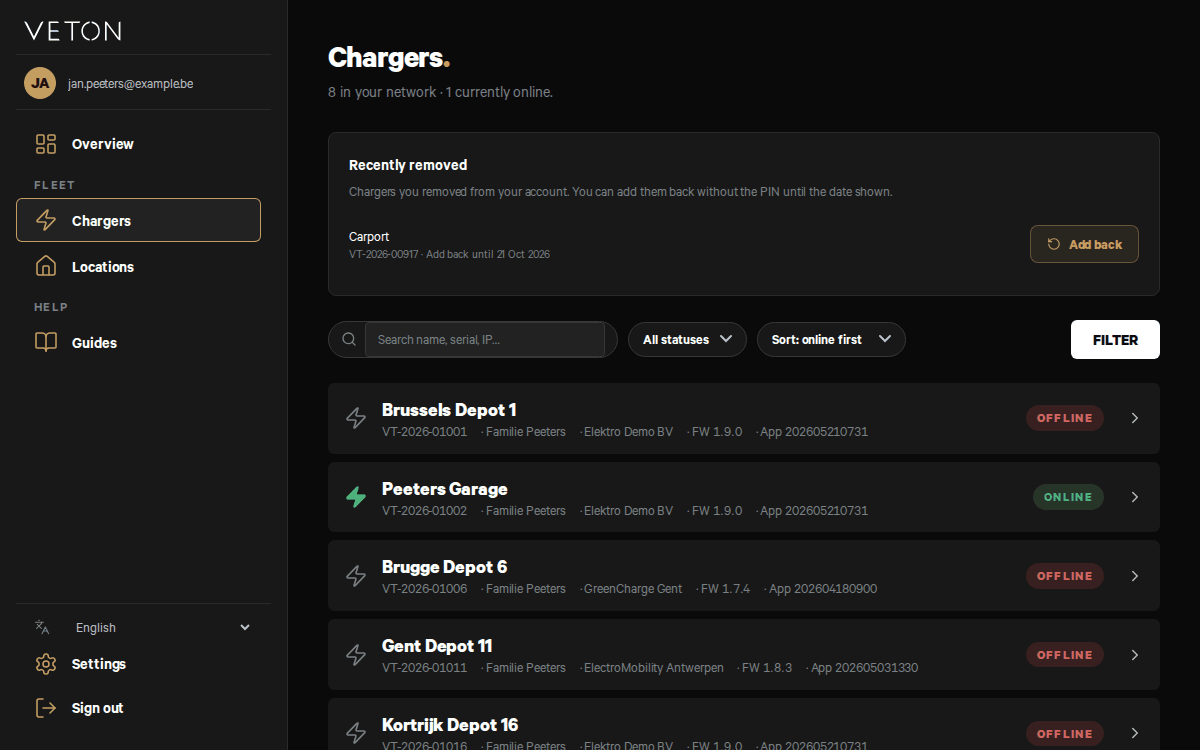Open Locations from the sidebar

tap(138, 267)
